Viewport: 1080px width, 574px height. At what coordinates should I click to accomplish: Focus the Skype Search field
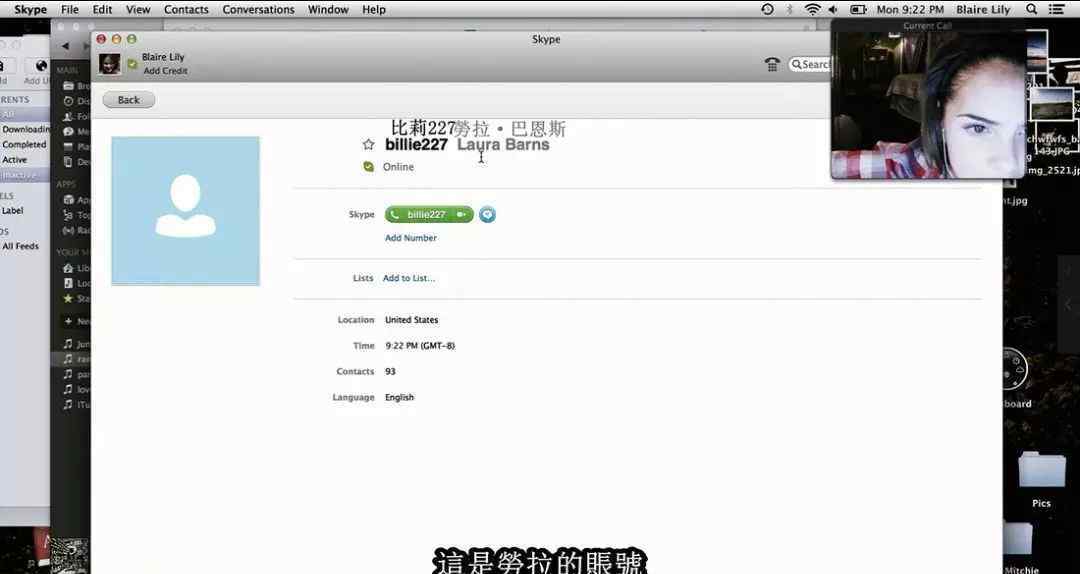tap(809, 64)
